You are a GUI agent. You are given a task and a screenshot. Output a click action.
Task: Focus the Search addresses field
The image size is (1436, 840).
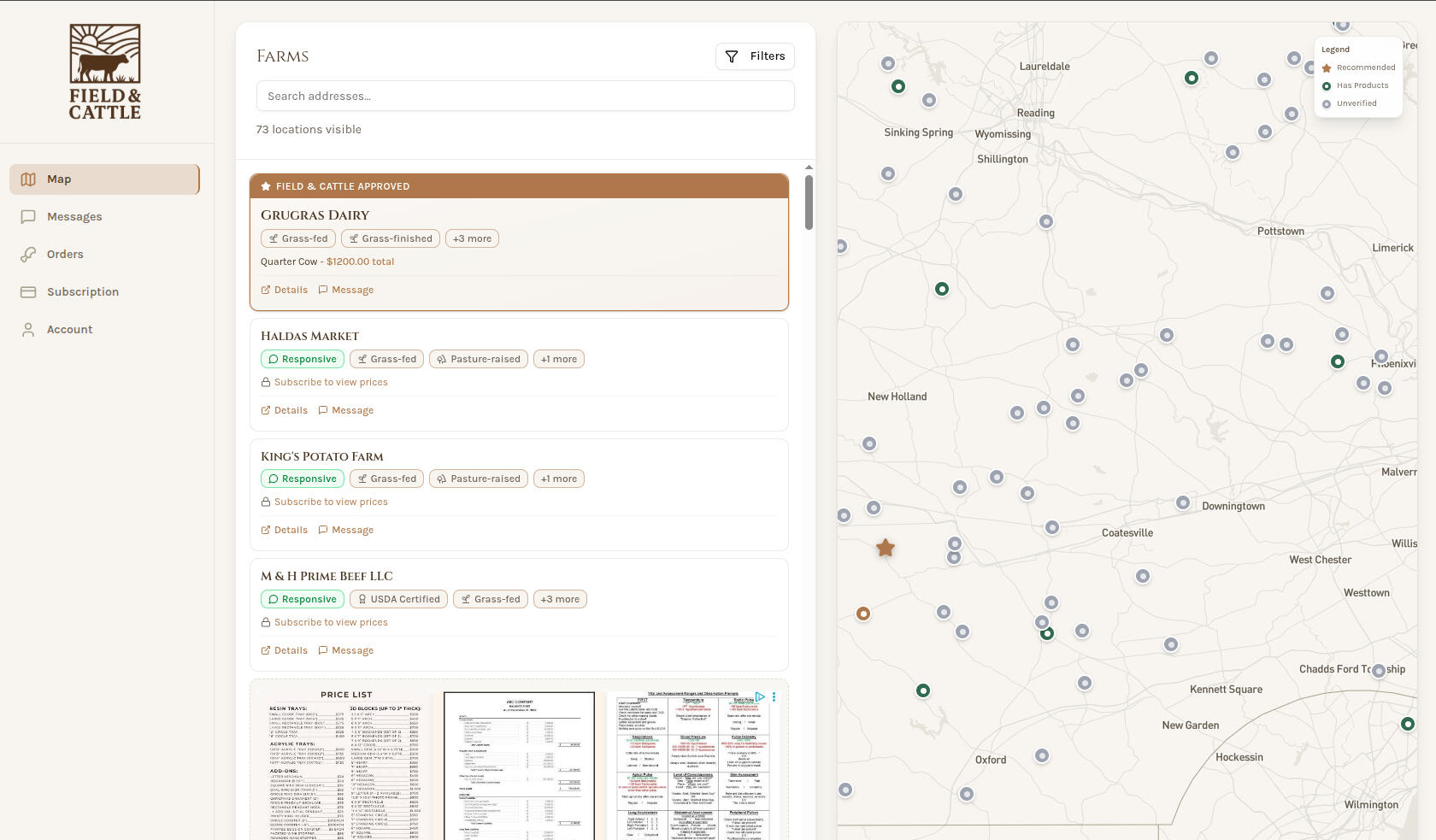pos(526,96)
